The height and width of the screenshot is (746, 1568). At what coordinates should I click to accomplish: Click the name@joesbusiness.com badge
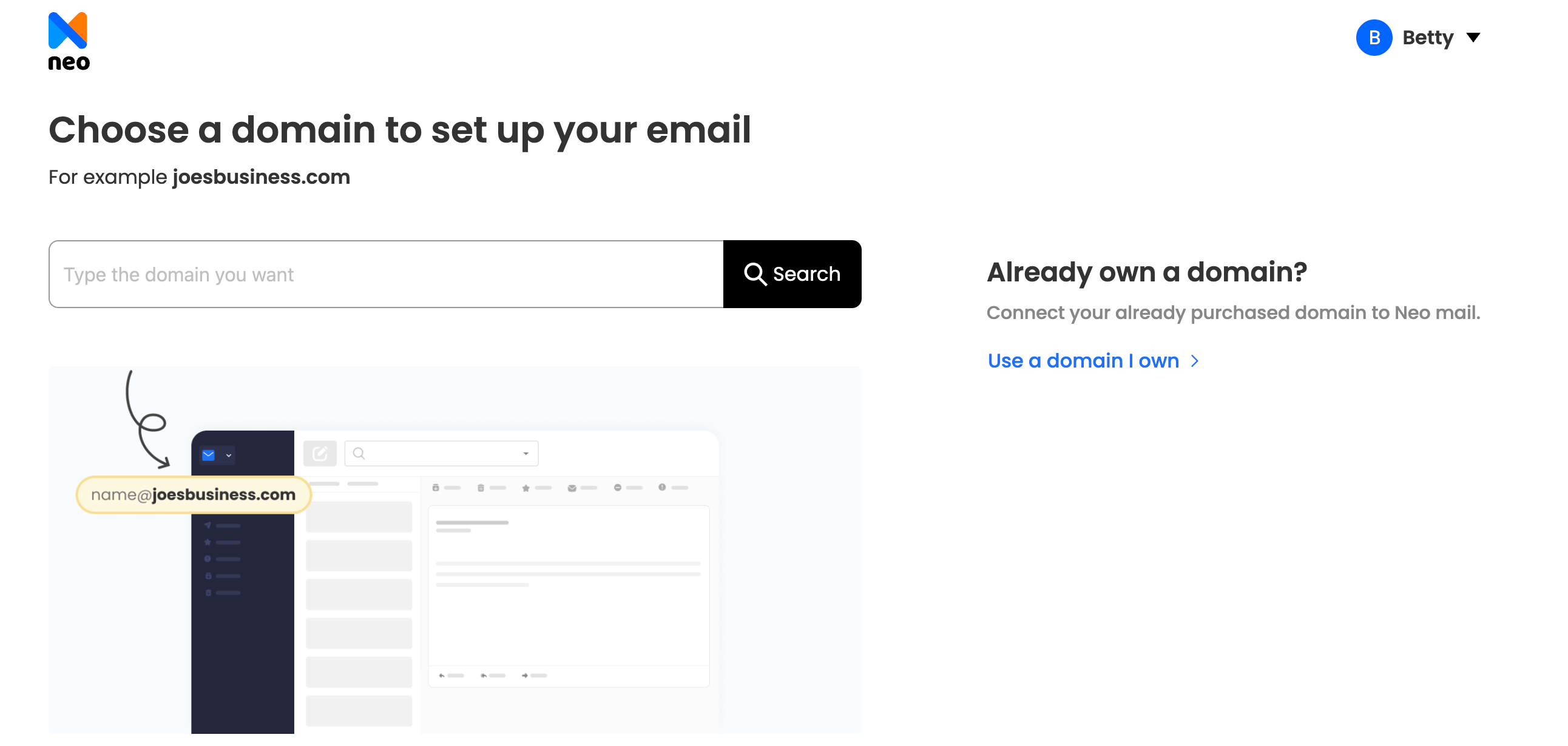(194, 495)
